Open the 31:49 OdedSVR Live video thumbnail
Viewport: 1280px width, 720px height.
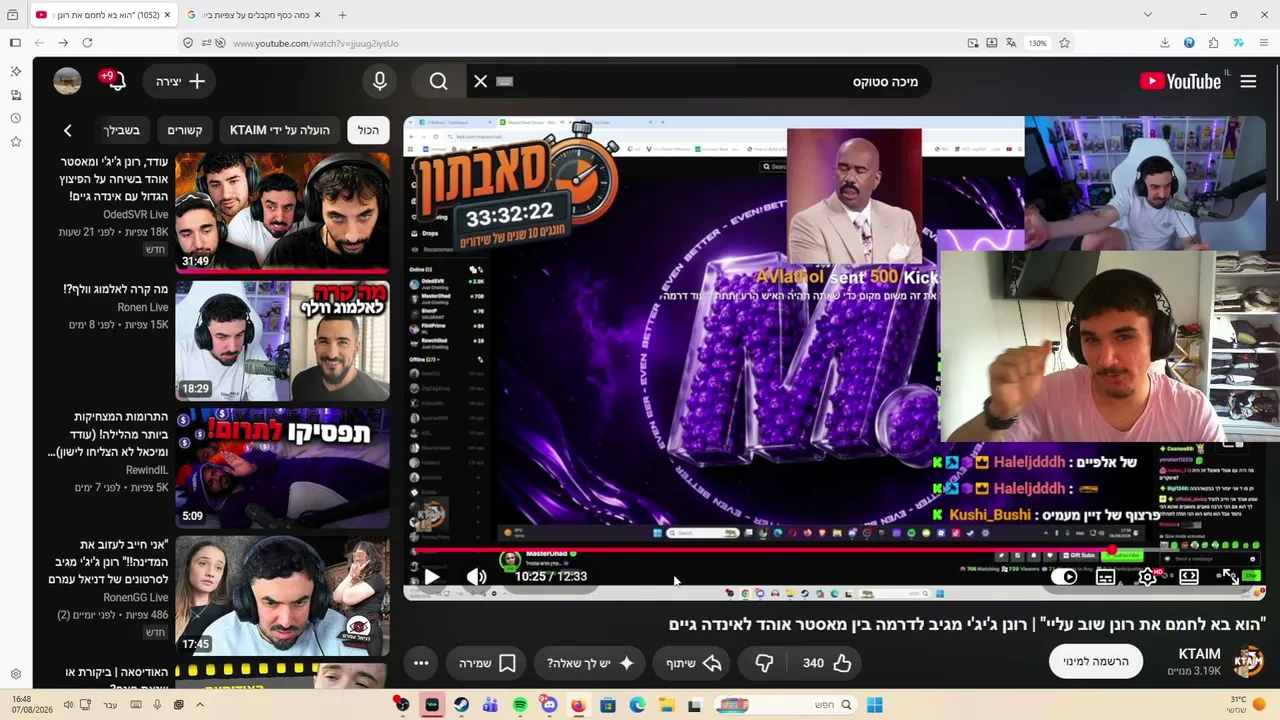tap(283, 213)
